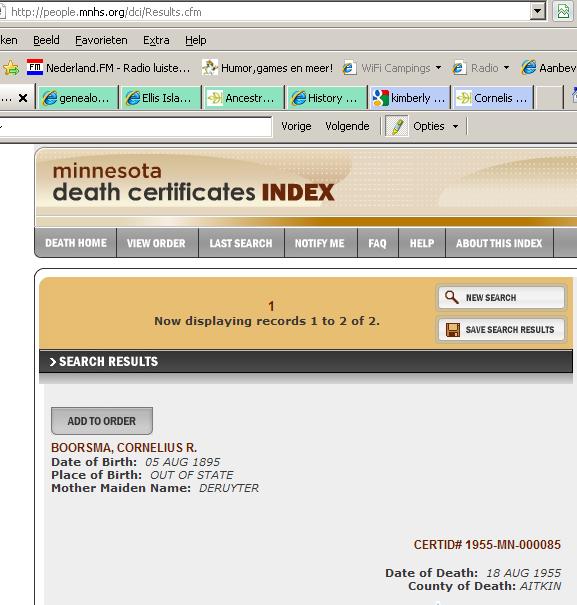Switch to the kimberly tab
577x605 pixels.
[409, 98]
